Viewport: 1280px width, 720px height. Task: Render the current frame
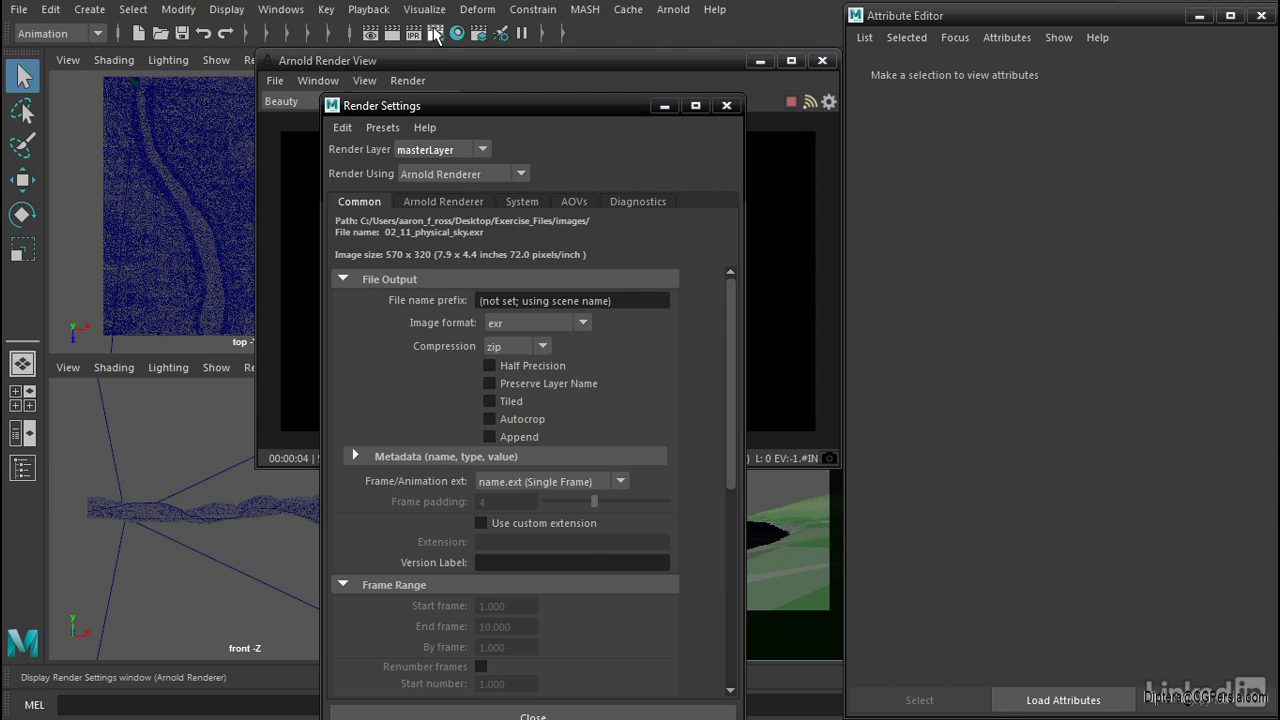pyautogui.click(x=392, y=33)
